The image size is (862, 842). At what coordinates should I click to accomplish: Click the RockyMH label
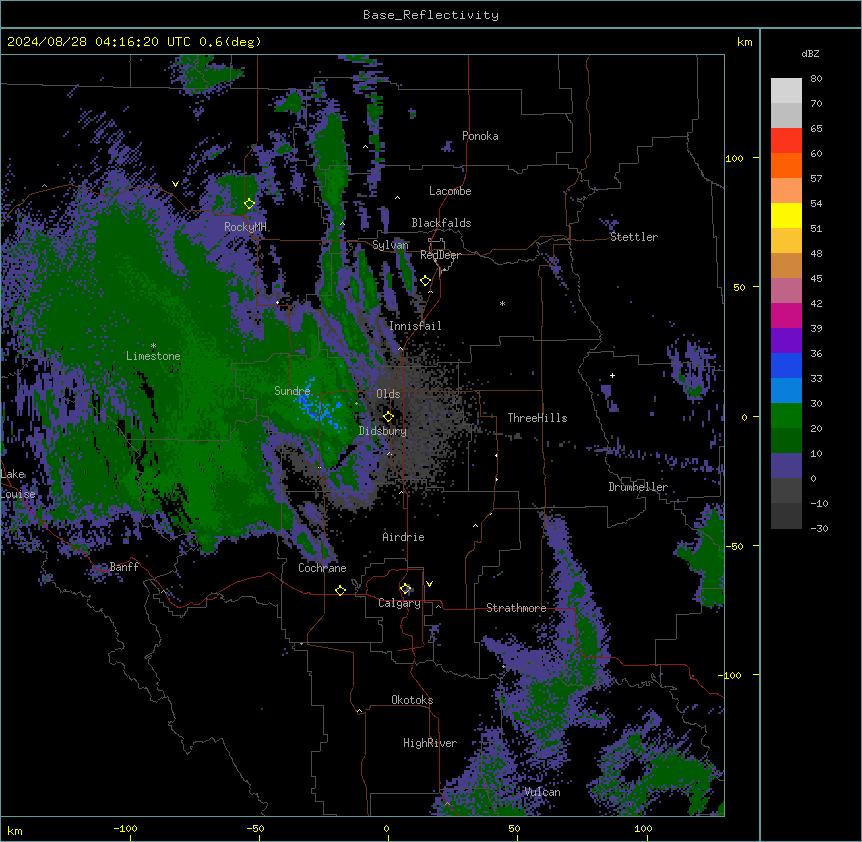[x=245, y=227]
